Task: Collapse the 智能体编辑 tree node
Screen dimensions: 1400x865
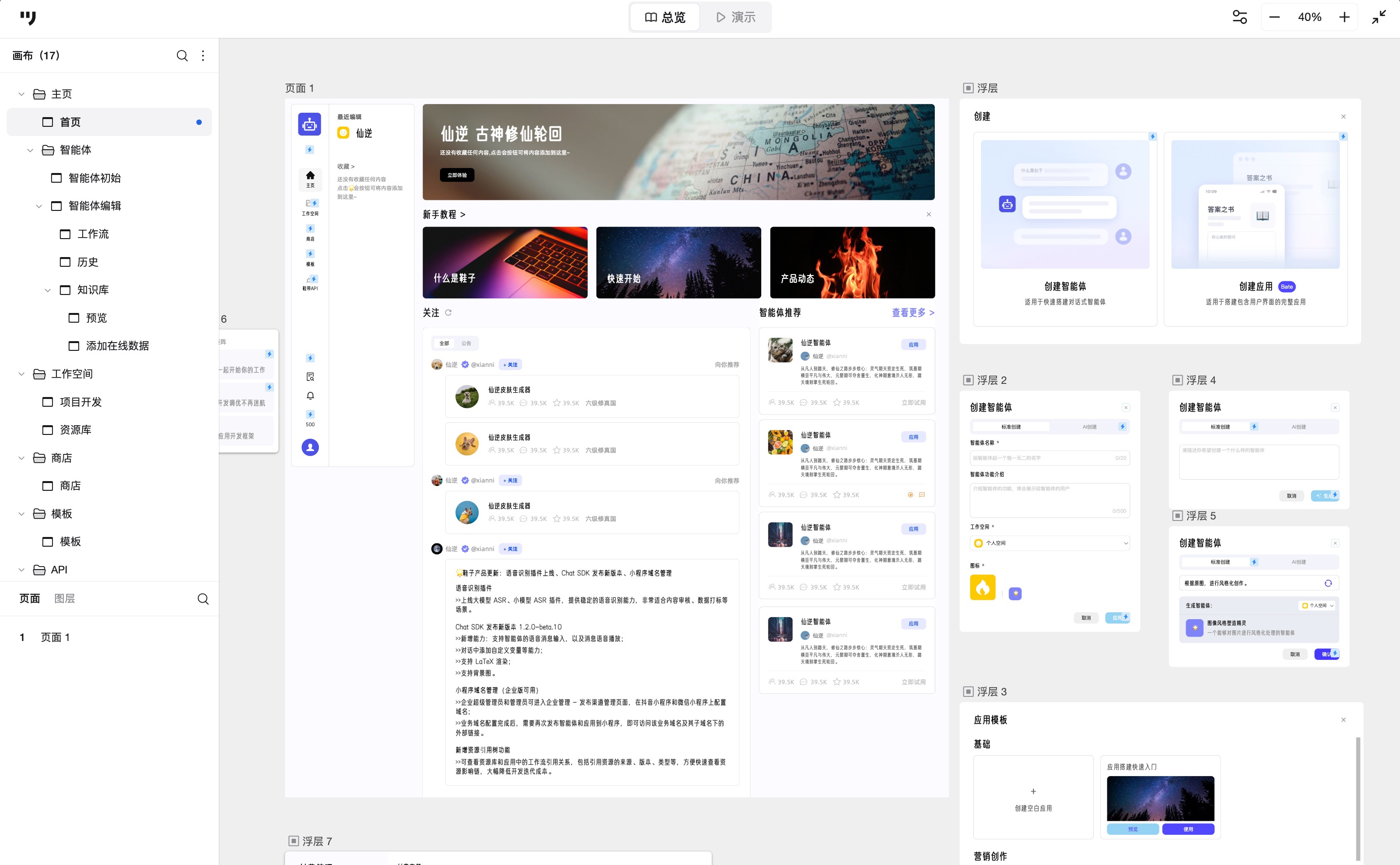Action: coord(39,206)
